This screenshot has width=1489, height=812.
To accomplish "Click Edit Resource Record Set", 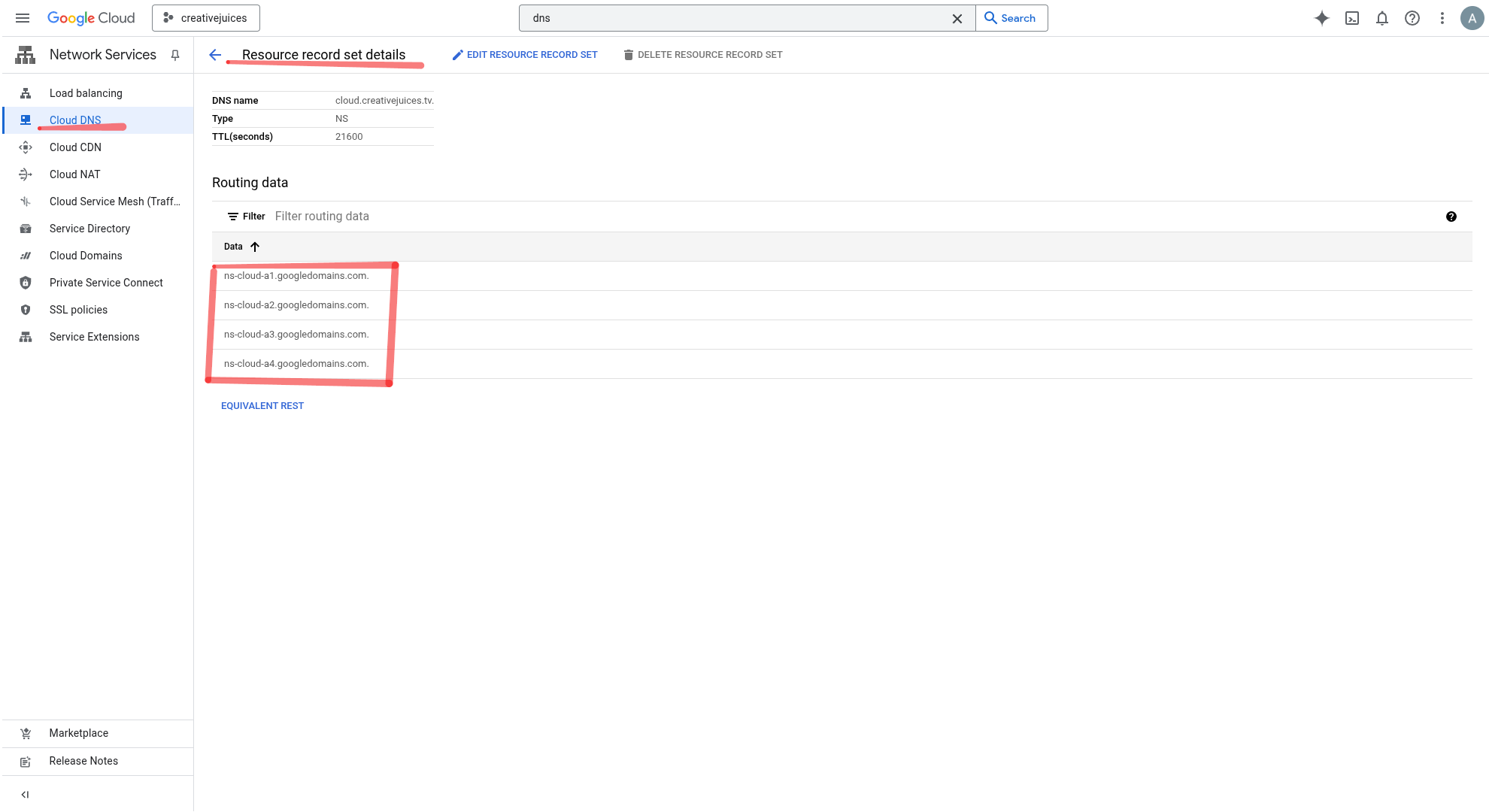I will coord(525,55).
